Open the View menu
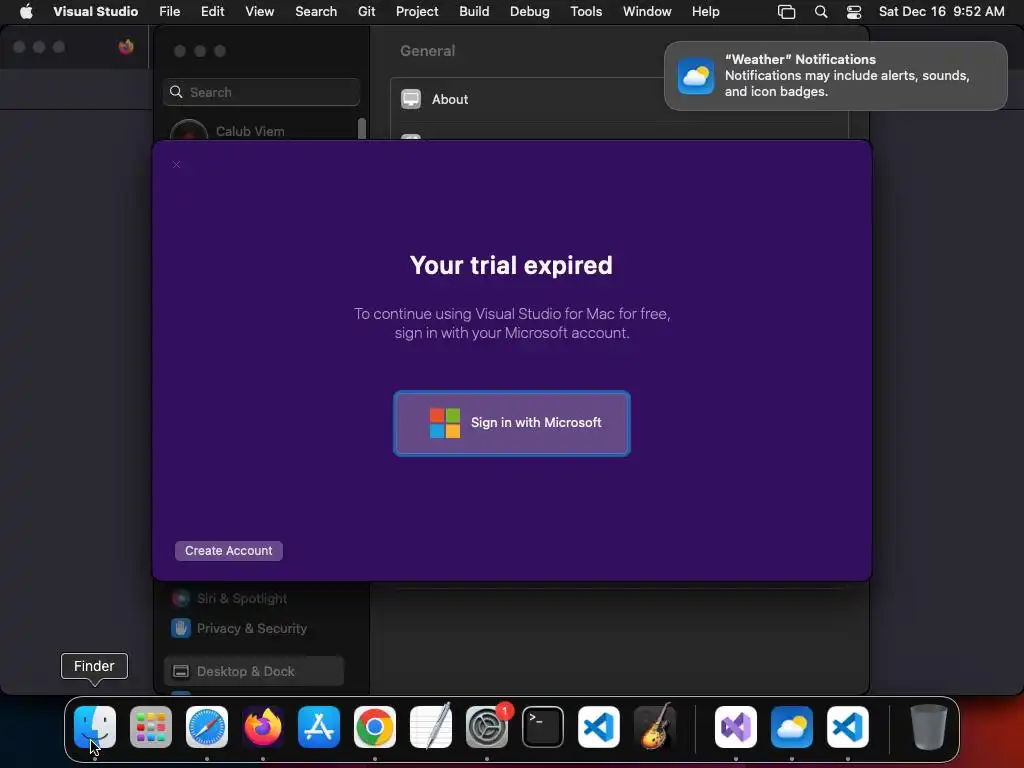 (x=259, y=11)
